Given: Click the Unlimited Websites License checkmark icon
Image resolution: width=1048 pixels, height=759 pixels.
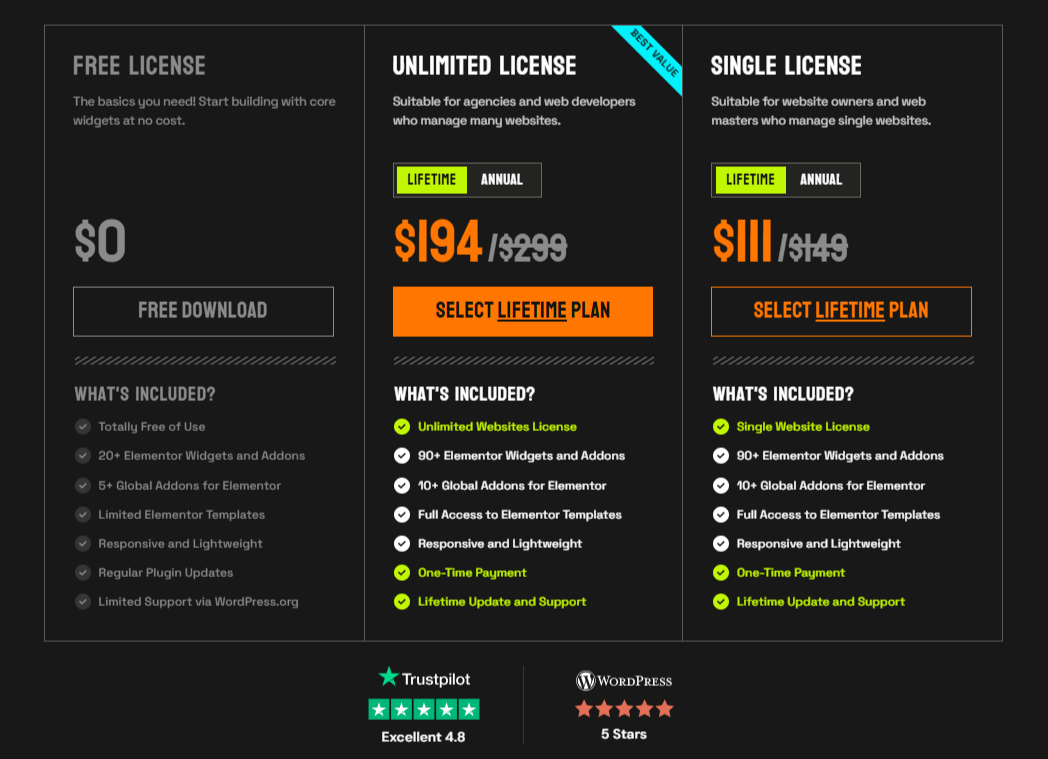Looking at the screenshot, I should coord(401,426).
